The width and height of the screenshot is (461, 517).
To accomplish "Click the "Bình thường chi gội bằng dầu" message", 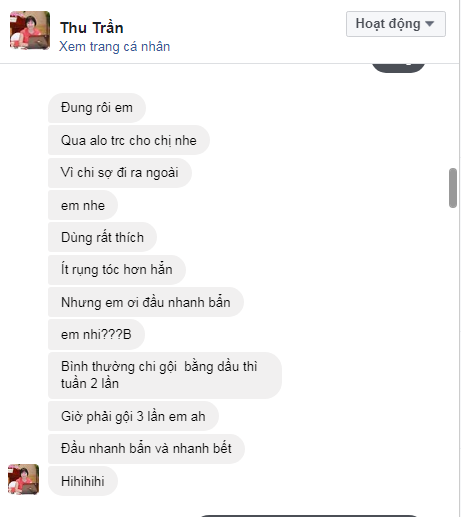I will (x=165, y=375).
